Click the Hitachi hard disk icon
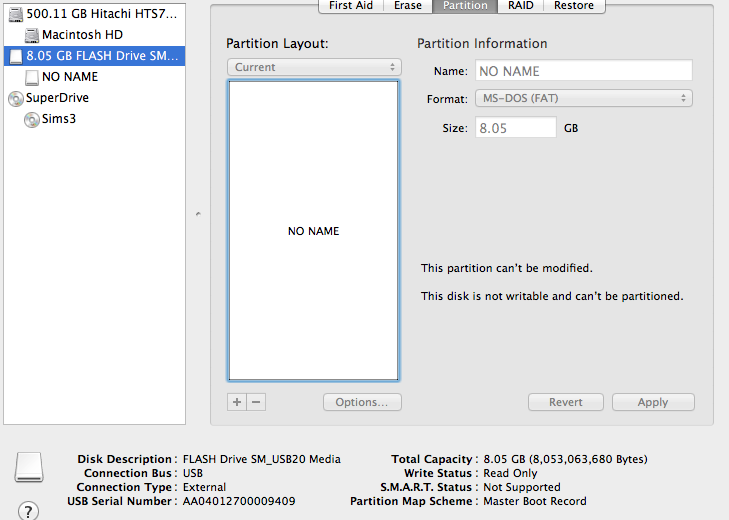The width and height of the screenshot is (729, 520). click(16, 14)
